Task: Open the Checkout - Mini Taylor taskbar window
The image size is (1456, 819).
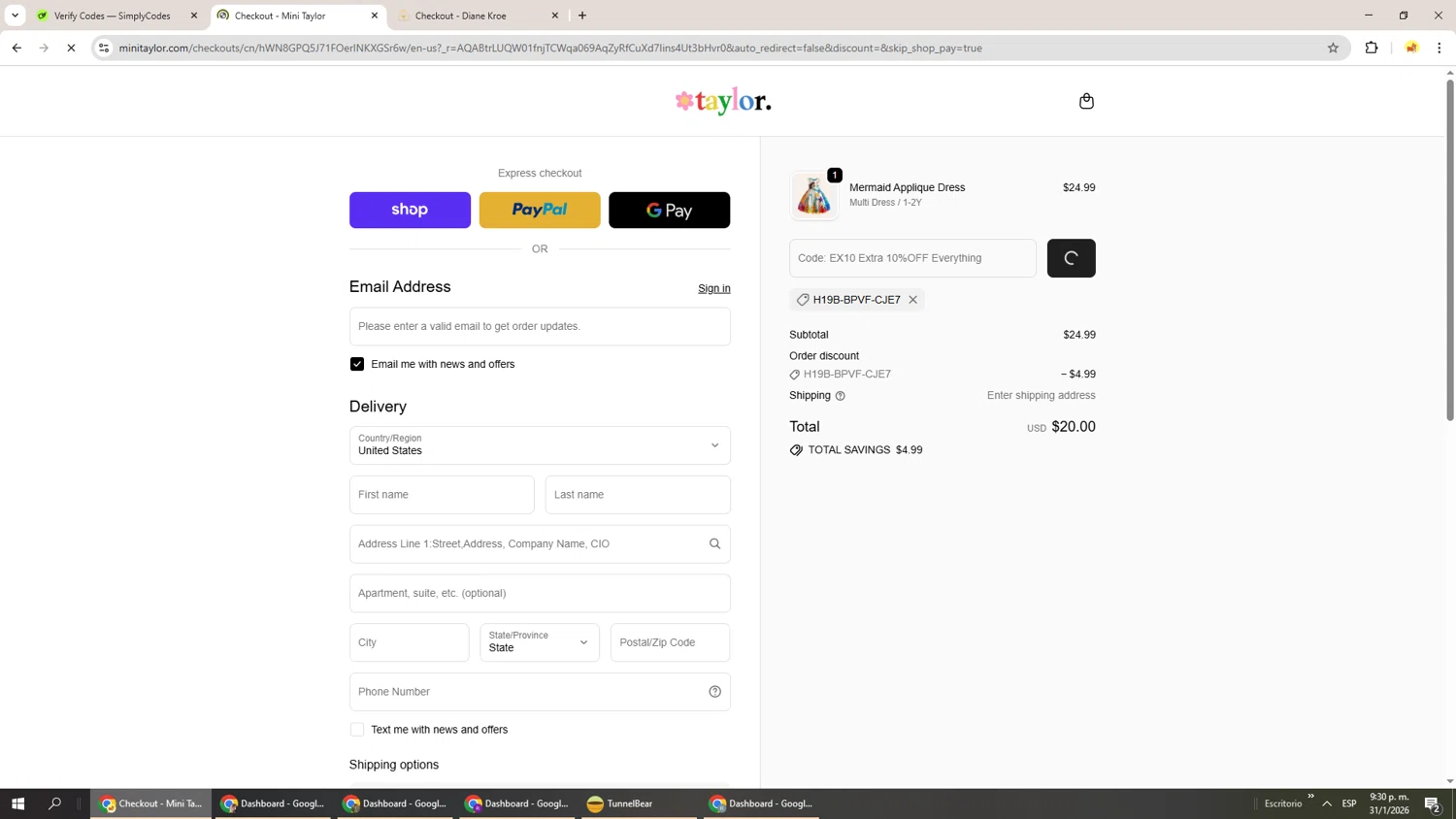Action: [x=151, y=803]
